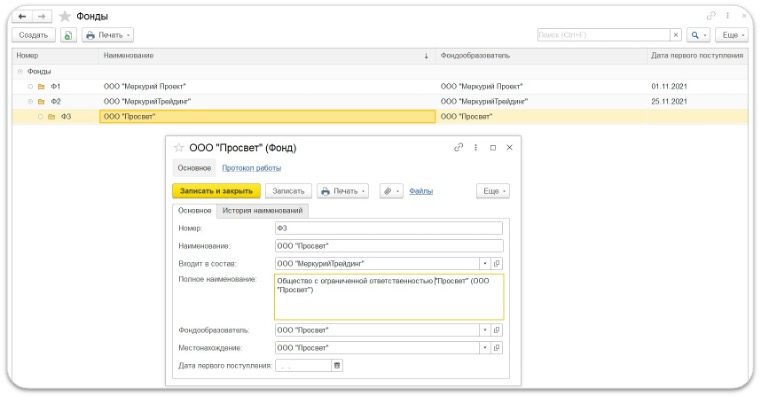Screen dimensions: 760x397
Task: Close the Фонд form window
Action: (x=509, y=147)
